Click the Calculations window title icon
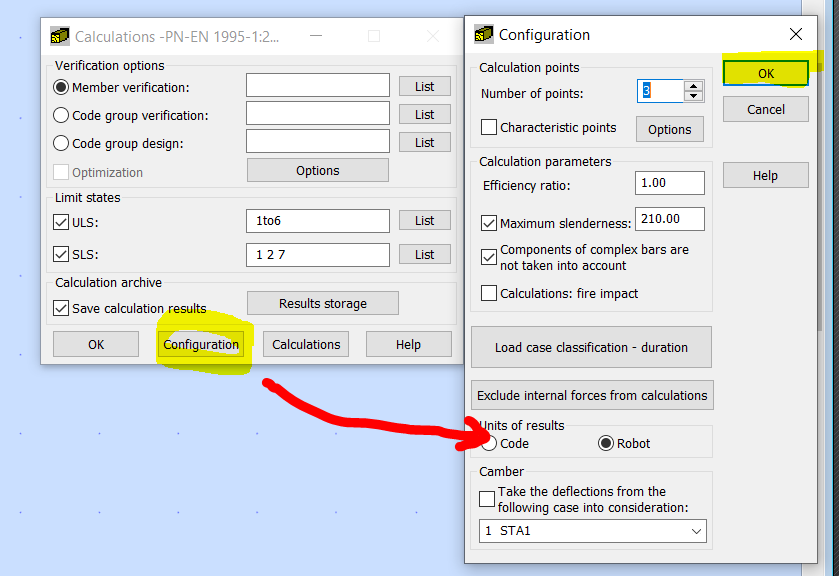Viewport: 839px width, 576px height. point(60,36)
